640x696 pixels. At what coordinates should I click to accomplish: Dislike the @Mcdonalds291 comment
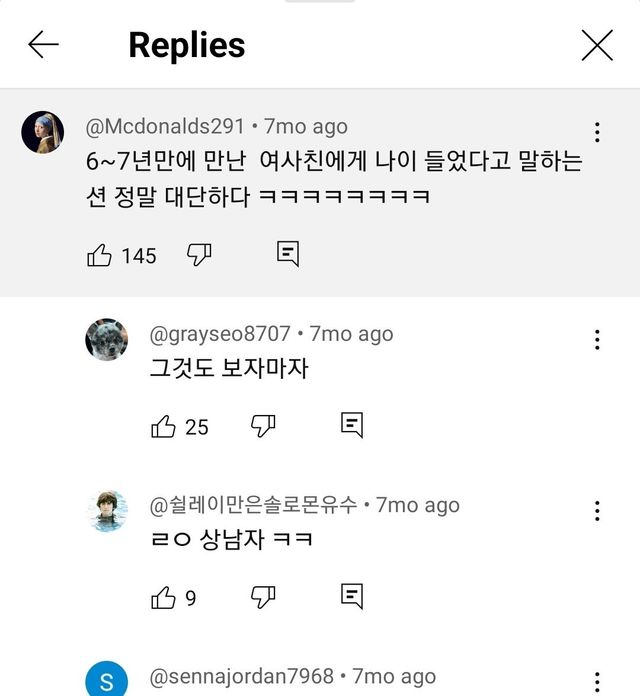(200, 255)
